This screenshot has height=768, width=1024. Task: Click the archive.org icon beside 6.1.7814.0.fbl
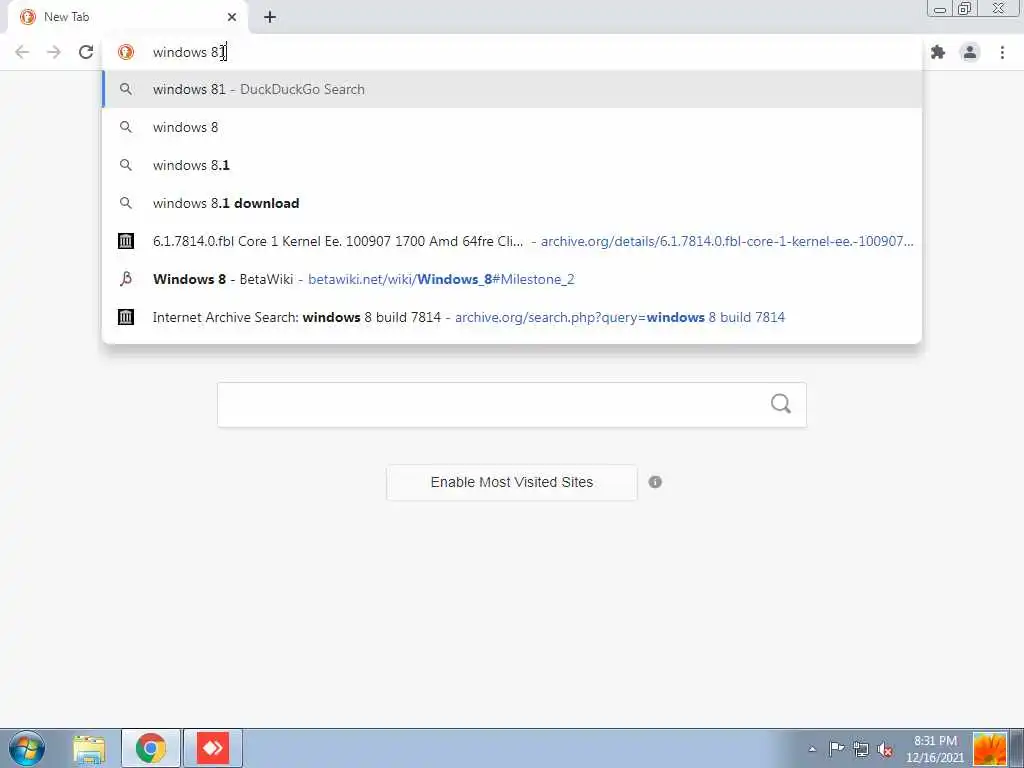point(125,241)
